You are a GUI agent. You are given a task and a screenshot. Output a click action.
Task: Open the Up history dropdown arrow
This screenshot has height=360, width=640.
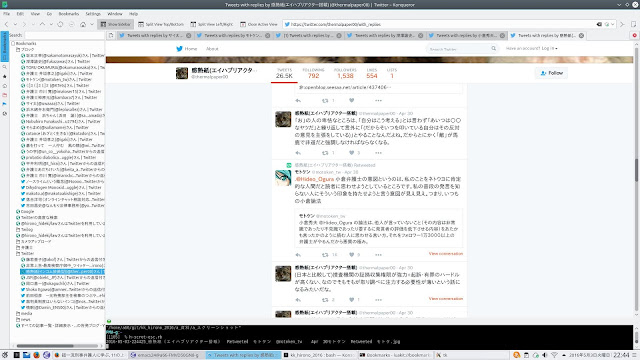tap(51, 24)
